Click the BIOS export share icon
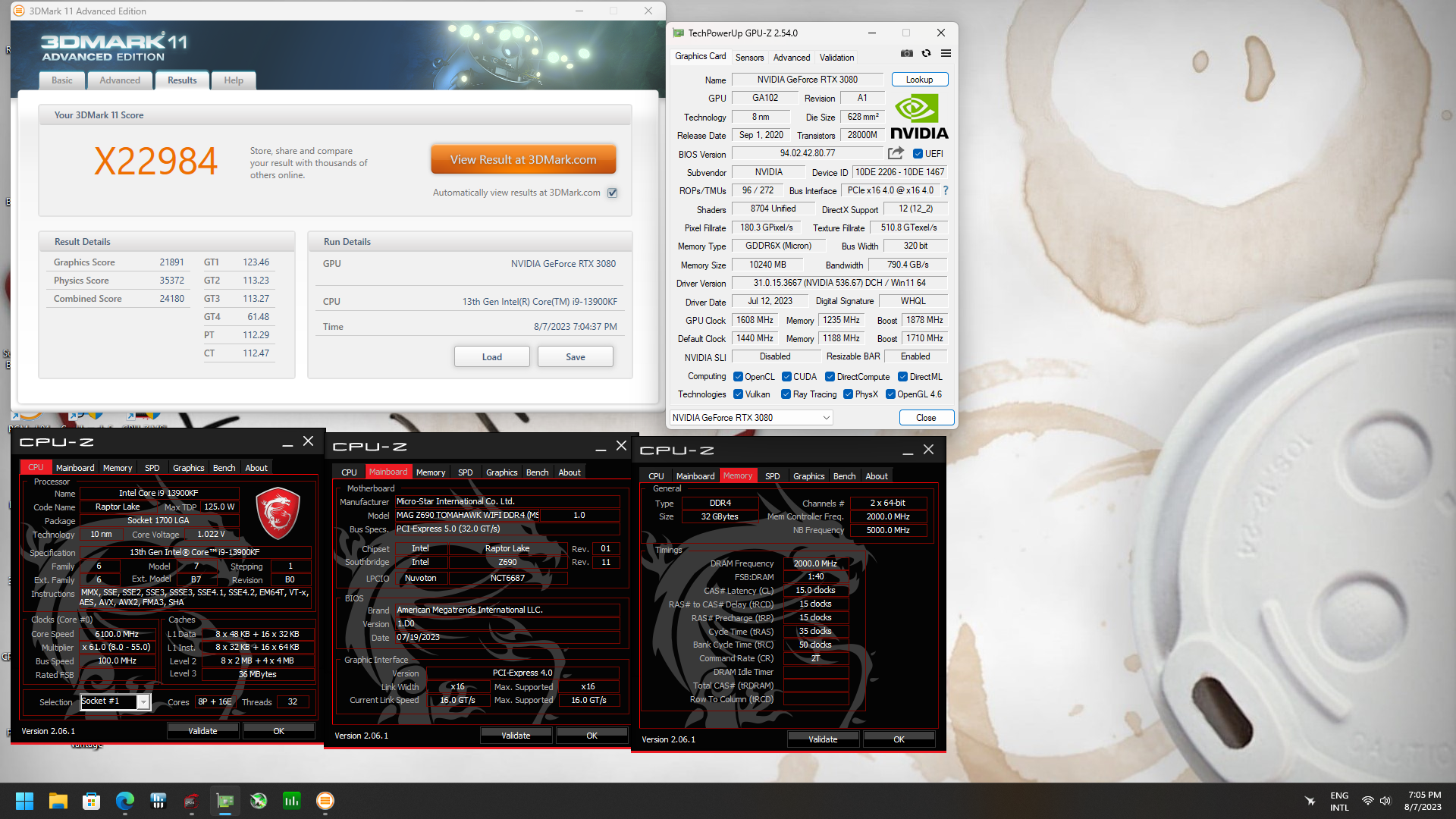The image size is (1456, 819). click(896, 153)
